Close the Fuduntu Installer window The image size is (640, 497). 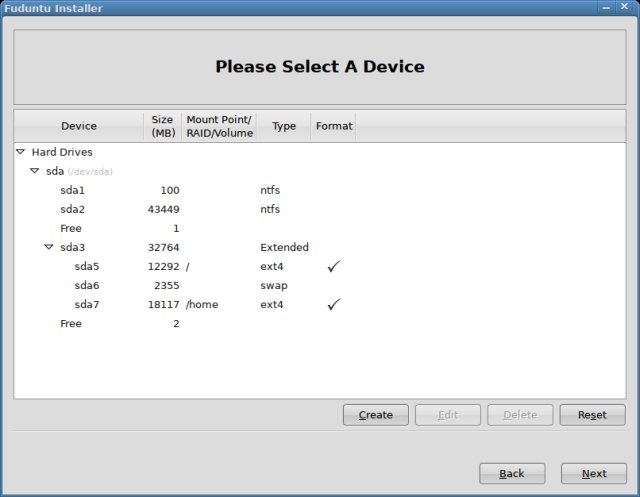tap(624, 7)
